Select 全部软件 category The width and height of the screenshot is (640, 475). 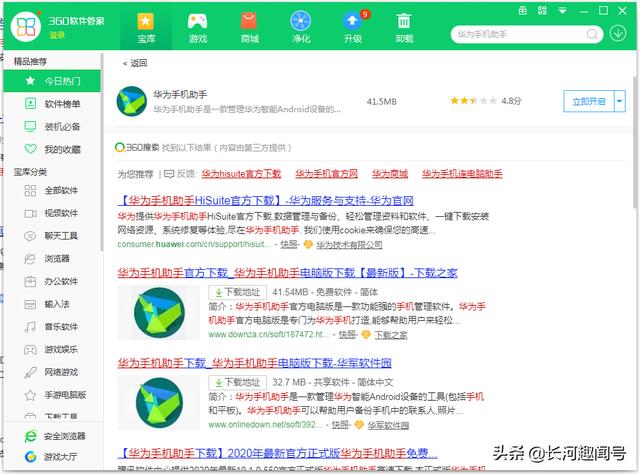coord(52,190)
